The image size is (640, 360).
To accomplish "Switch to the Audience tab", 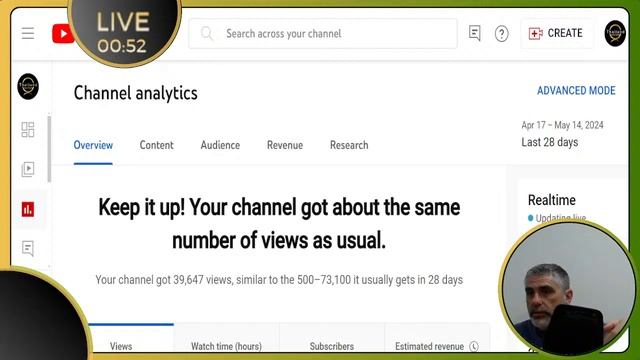I will 220,145.
